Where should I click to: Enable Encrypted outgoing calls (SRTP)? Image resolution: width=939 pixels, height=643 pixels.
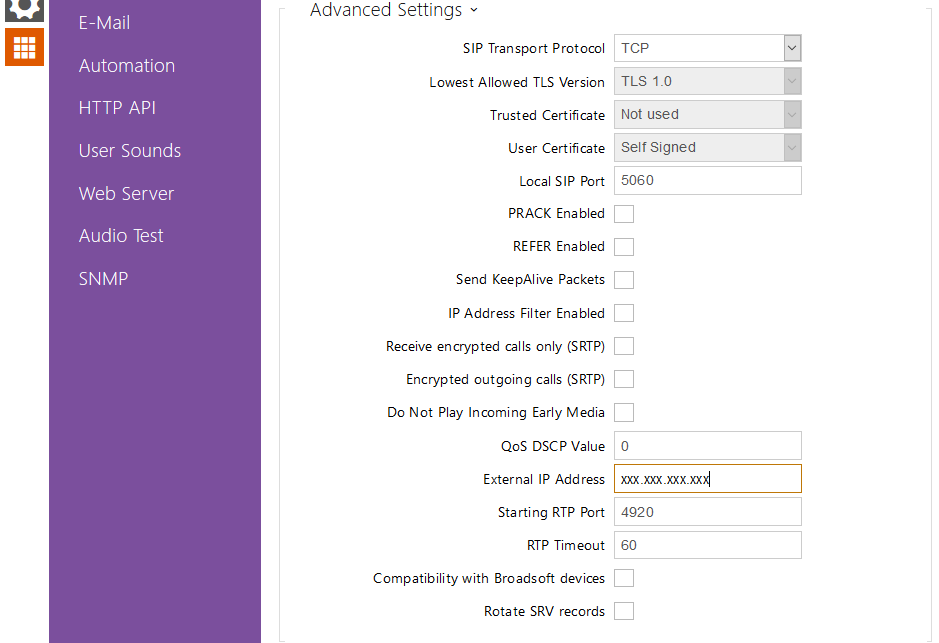click(624, 379)
